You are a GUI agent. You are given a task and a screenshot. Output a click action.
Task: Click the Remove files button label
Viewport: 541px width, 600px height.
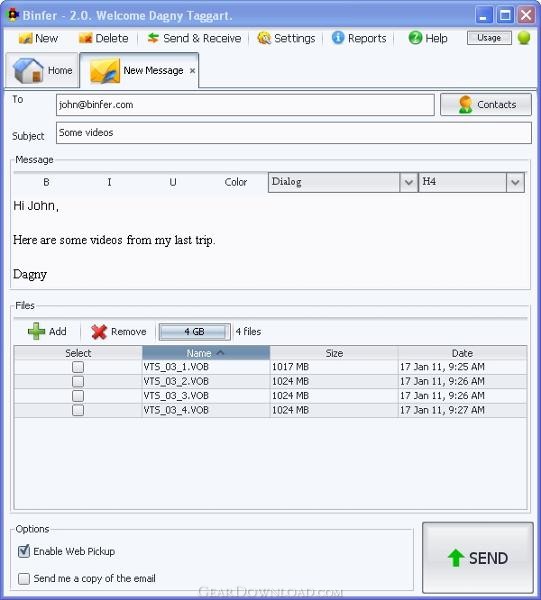click(129, 331)
